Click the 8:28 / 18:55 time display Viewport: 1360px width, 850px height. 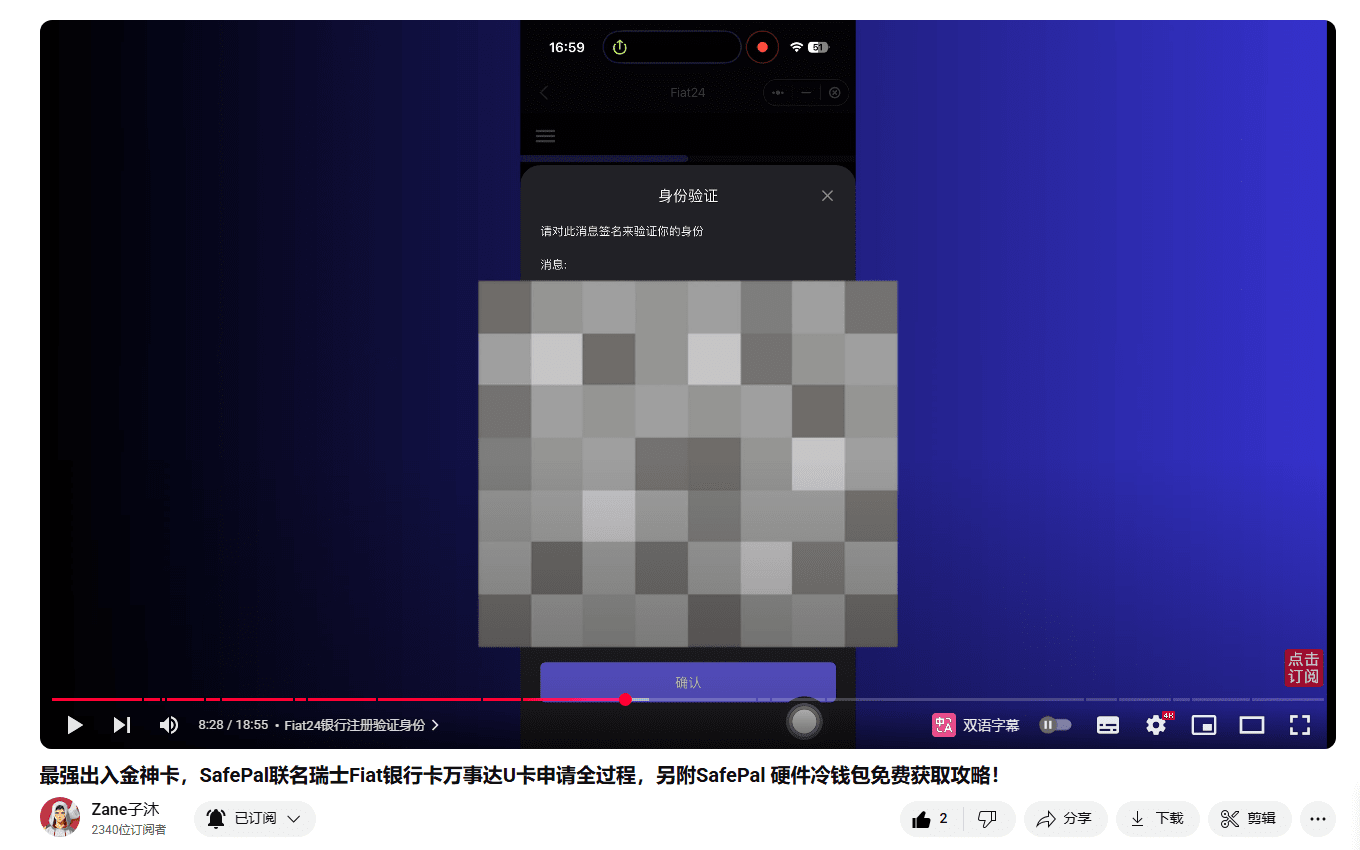coord(233,725)
